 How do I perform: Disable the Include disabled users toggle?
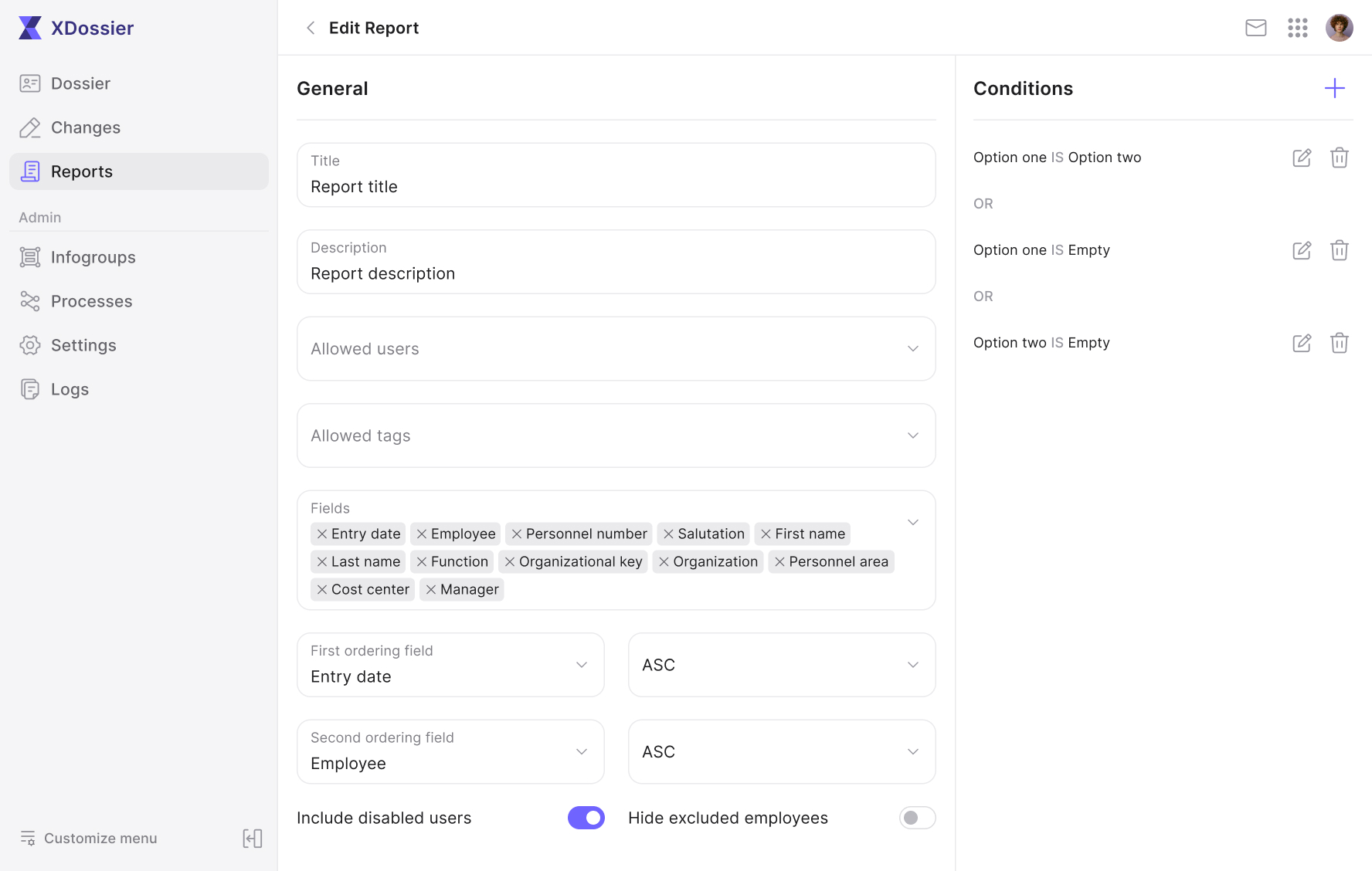coord(586,818)
